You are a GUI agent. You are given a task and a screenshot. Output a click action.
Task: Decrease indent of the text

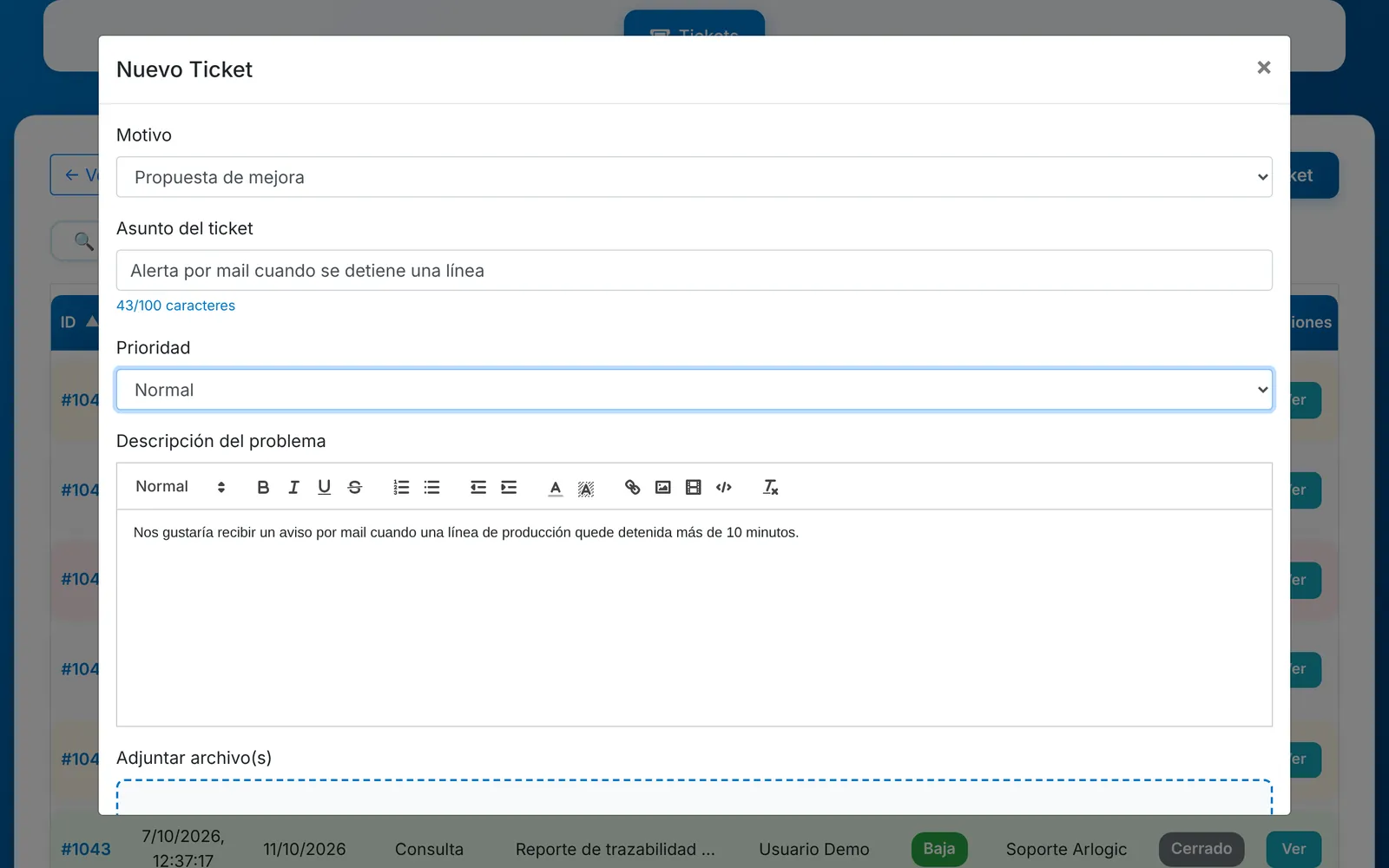(x=478, y=487)
